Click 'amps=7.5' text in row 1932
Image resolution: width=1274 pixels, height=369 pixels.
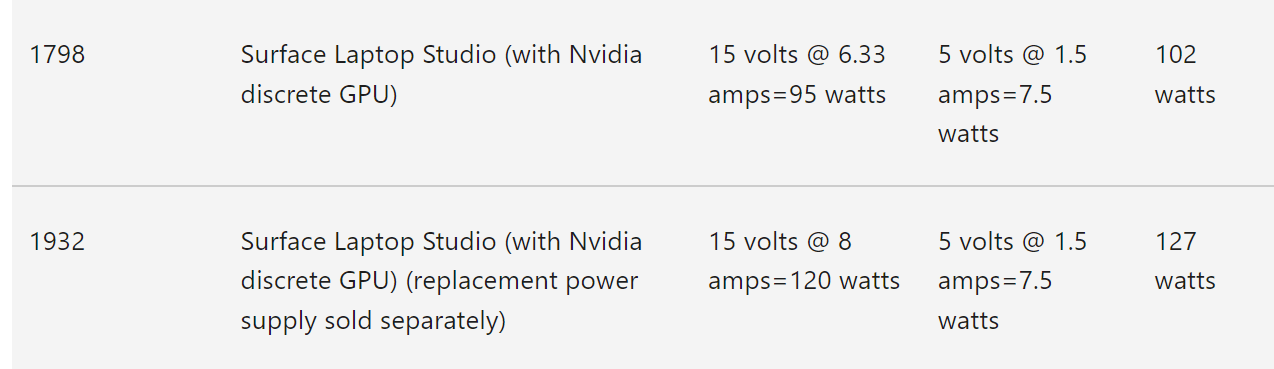coord(995,282)
